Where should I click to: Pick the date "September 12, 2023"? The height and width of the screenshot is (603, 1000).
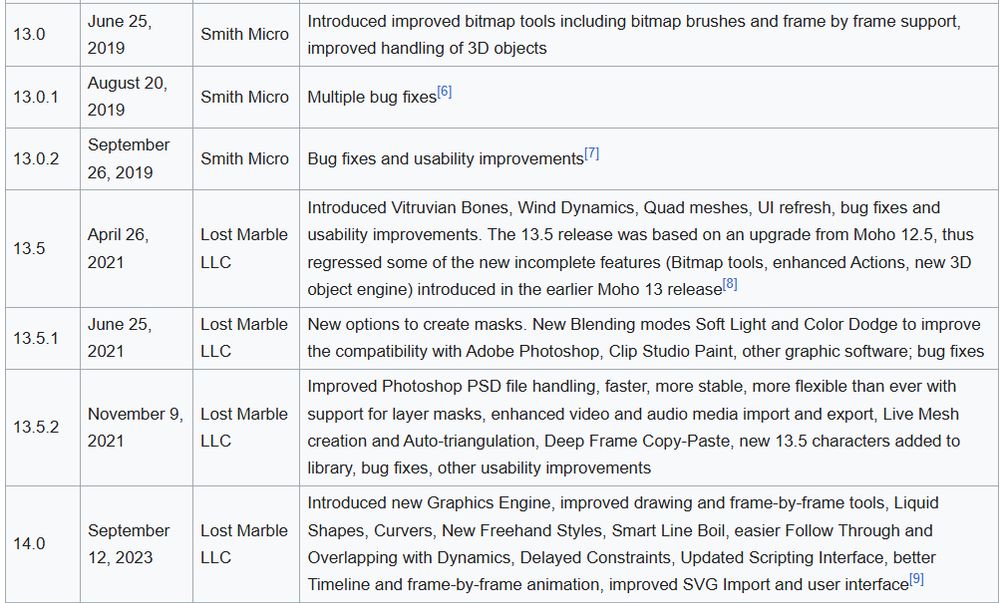pyautogui.click(x=129, y=544)
